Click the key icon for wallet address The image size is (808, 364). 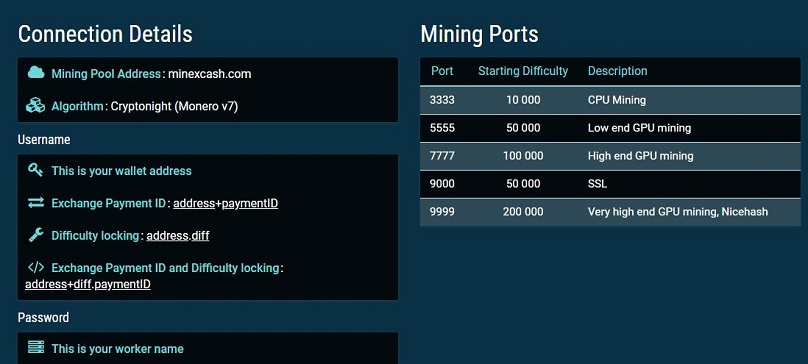36,170
